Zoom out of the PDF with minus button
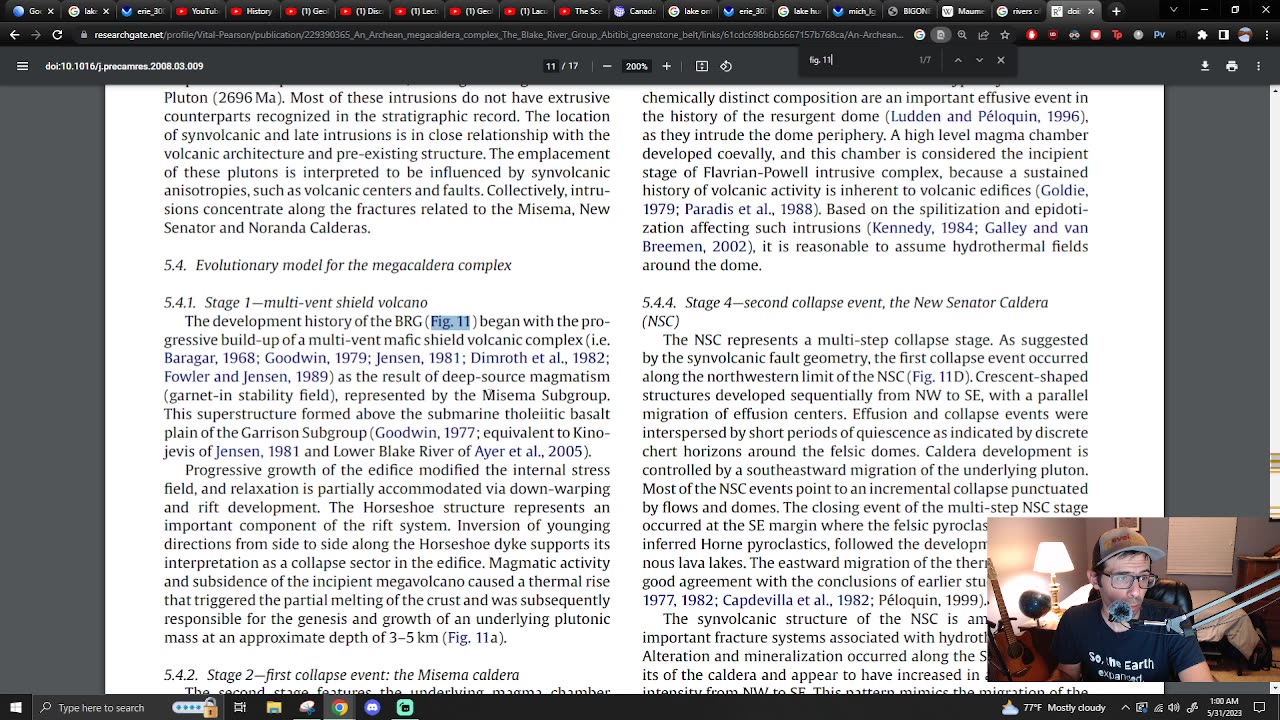 (x=607, y=66)
